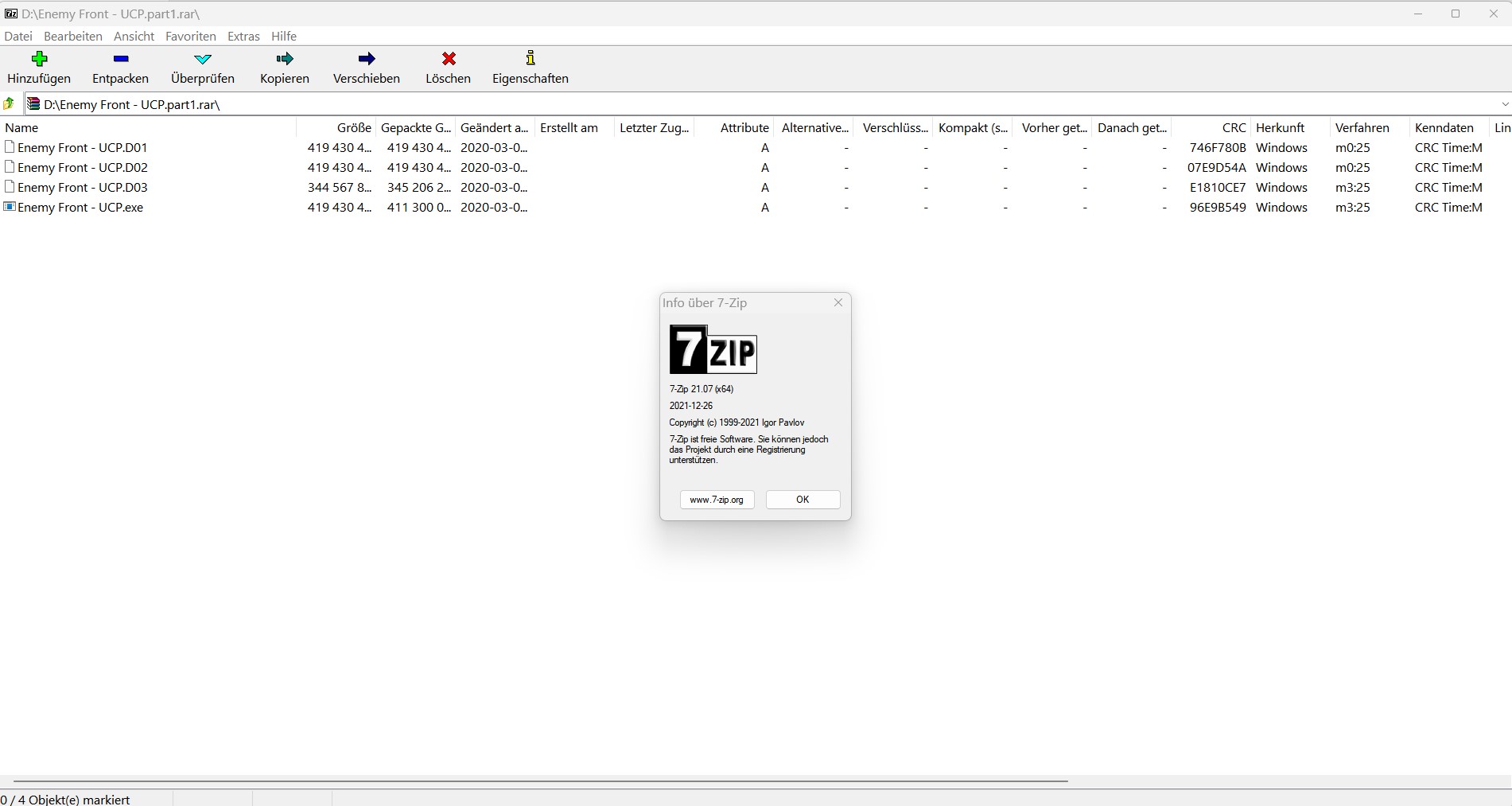Screen dimensions: 1512x806
Task: Open the Extras menu
Action: point(243,36)
